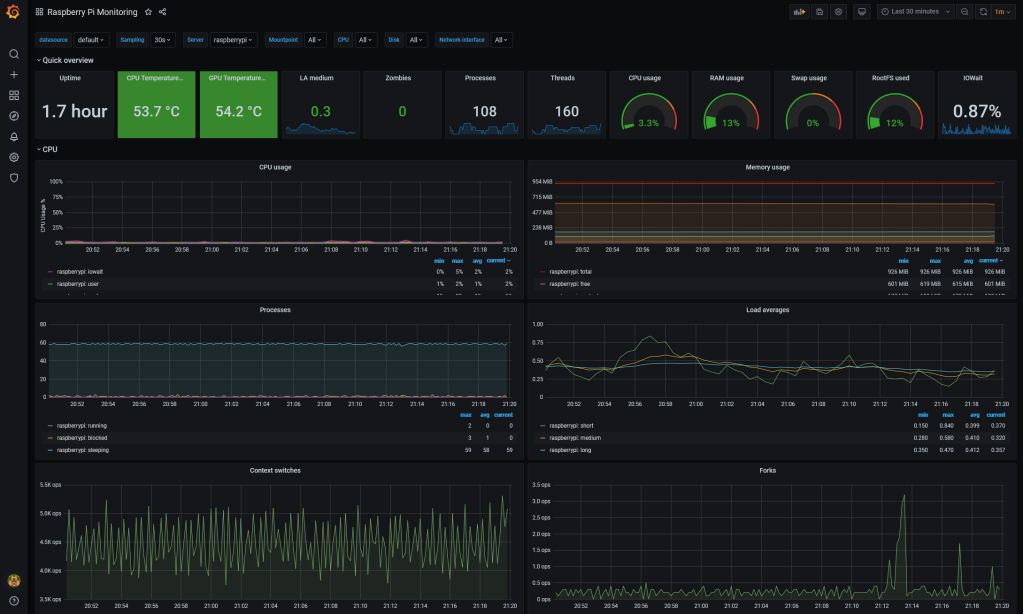Image resolution: width=1023 pixels, height=614 pixels.
Task: Share the dashboard using share icon
Action: click(162, 12)
